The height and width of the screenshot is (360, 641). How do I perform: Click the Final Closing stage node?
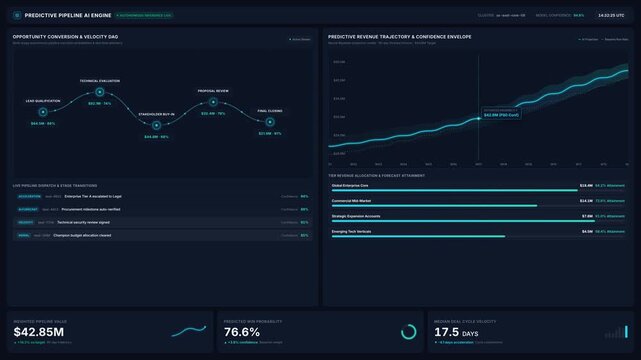click(x=270, y=122)
